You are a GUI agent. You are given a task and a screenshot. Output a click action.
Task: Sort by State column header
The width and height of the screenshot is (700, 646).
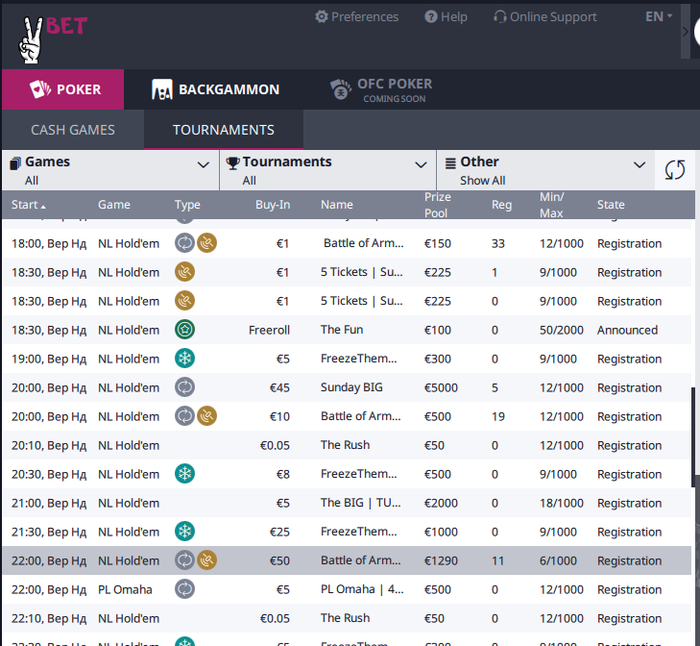[x=610, y=204]
